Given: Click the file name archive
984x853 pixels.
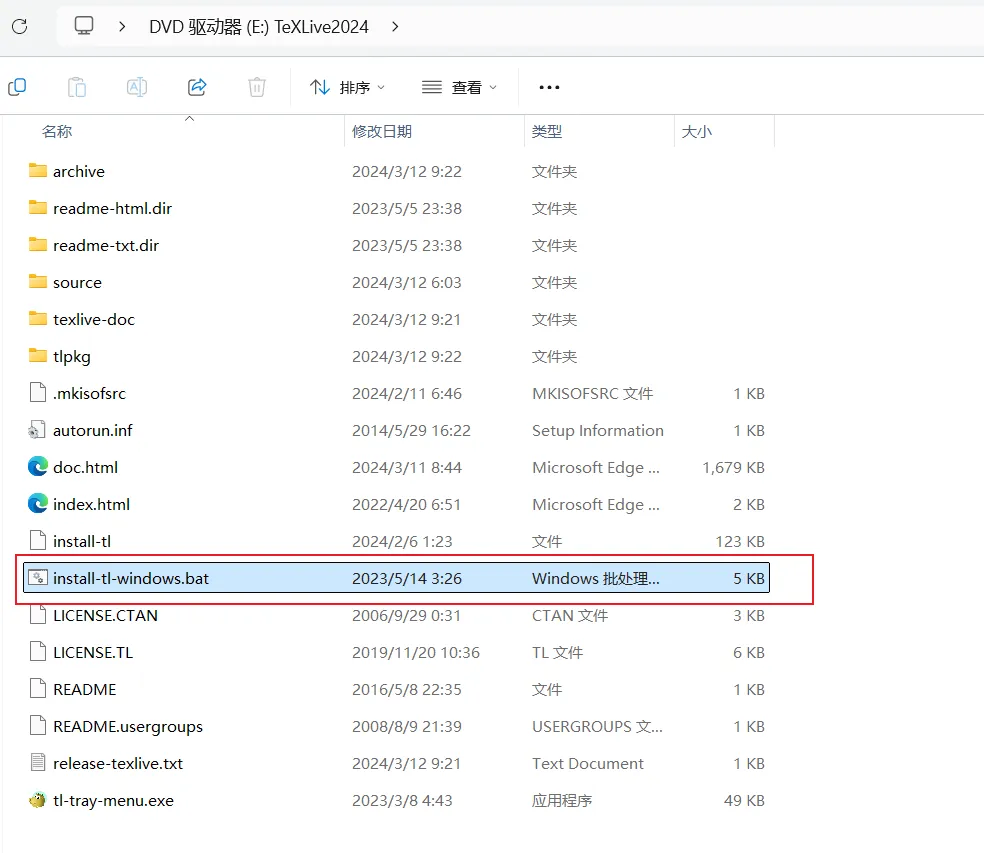Looking at the screenshot, I should [x=78, y=171].
